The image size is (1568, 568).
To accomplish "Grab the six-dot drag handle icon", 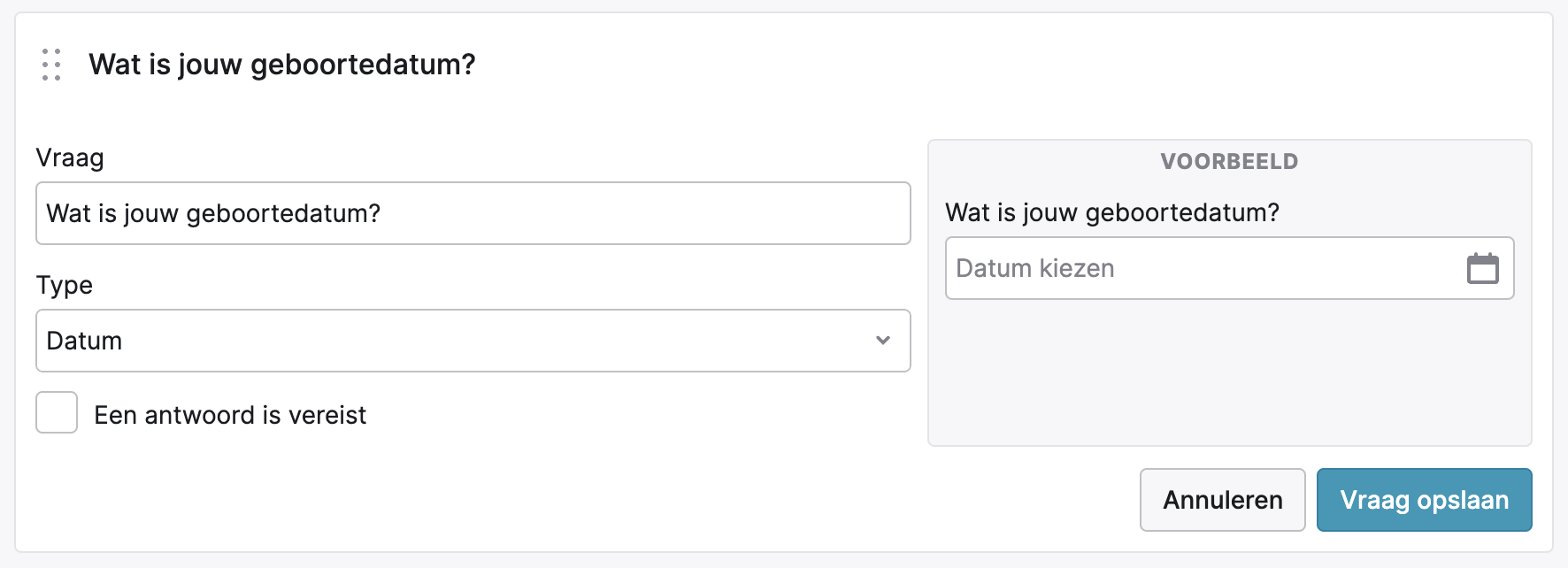I will point(51,65).
